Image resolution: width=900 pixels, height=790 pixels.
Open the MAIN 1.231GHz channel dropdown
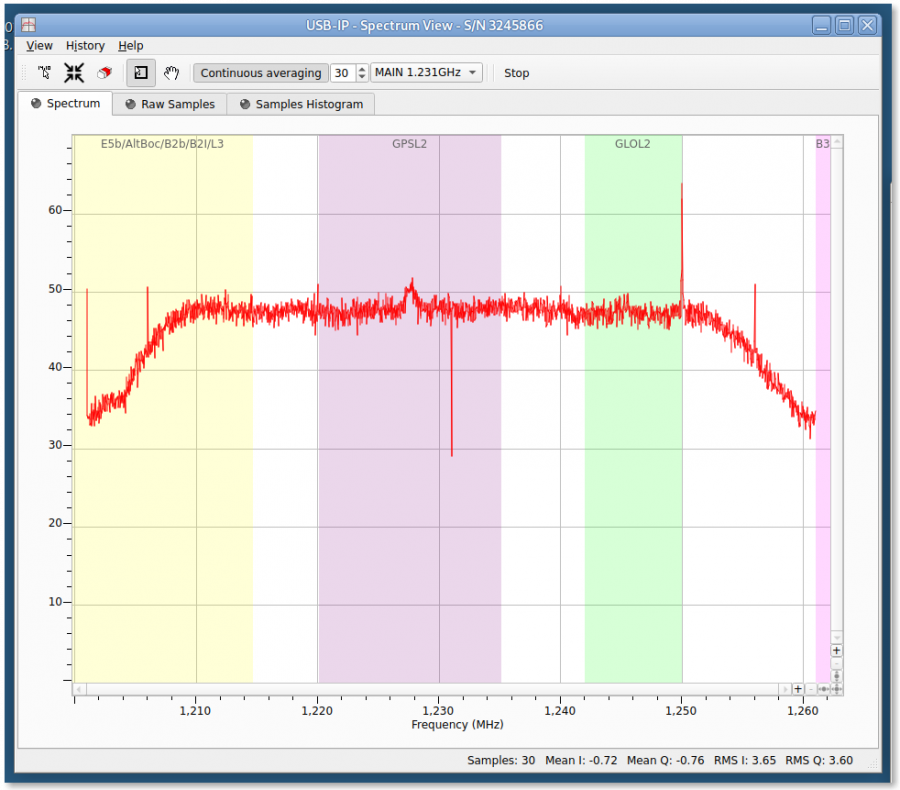tap(426, 73)
